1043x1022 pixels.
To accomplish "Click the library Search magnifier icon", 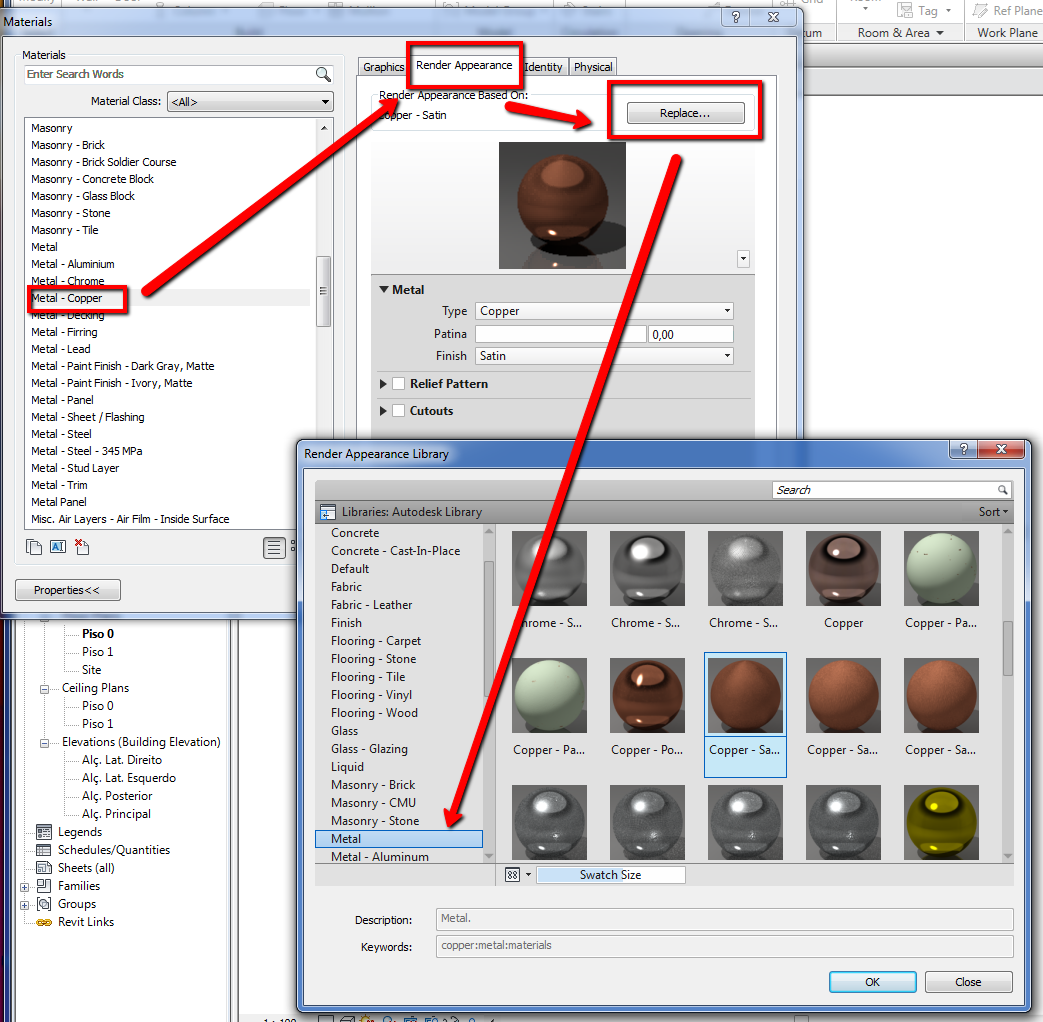I will [x=1002, y=490].
